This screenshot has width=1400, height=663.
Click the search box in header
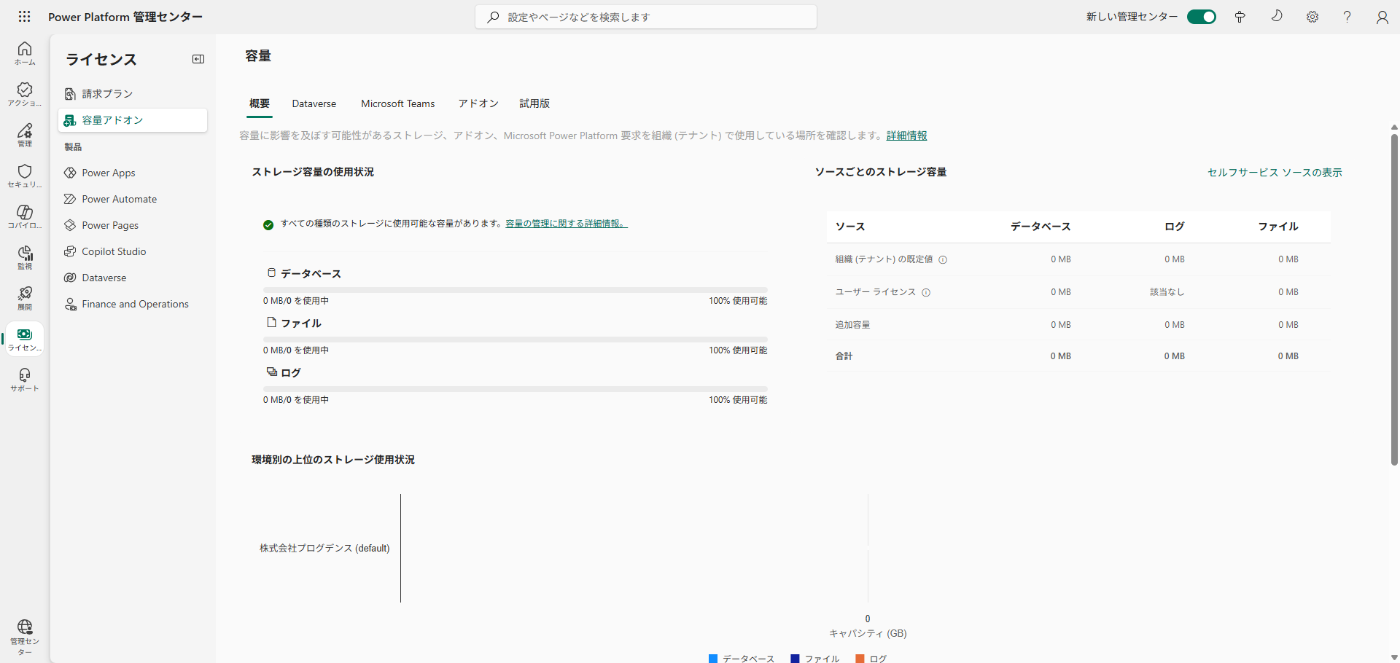pyautogui.click(x=646, y=17)
